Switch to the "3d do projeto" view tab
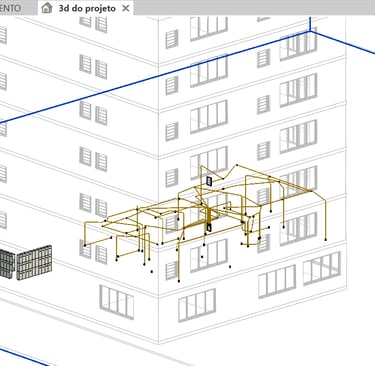 (87, 8)
